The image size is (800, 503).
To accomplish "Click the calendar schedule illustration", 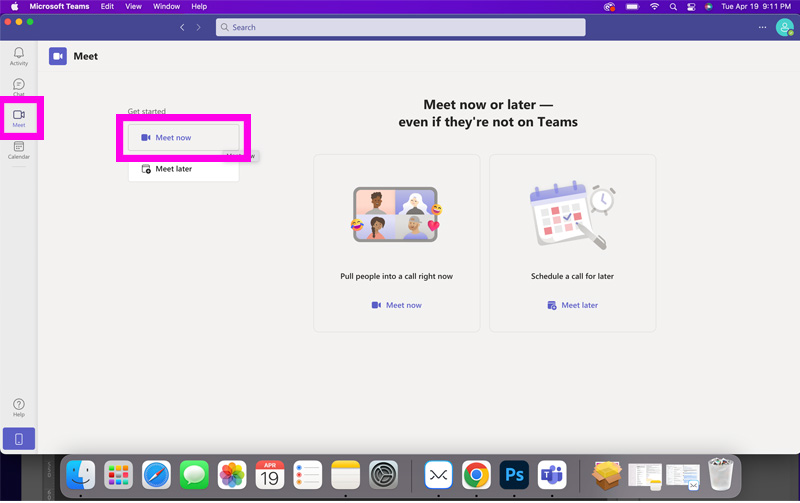I will coord(572,215).
